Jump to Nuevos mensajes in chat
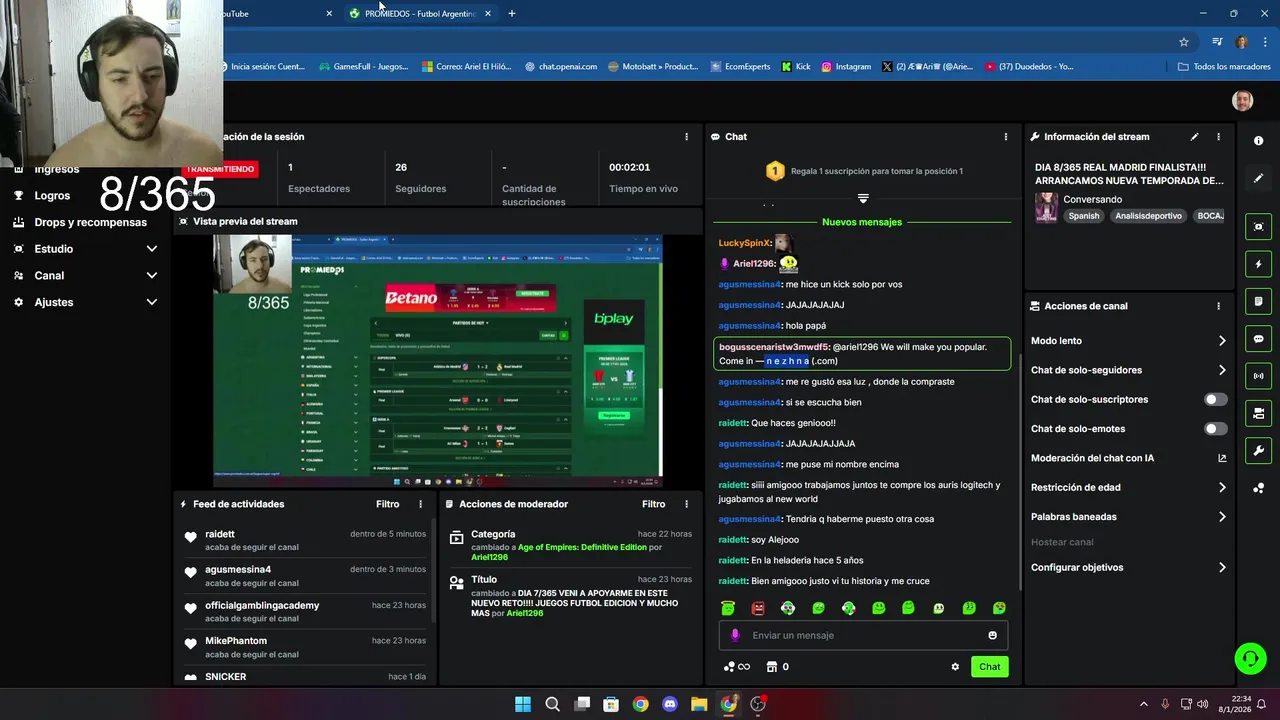Viewport: 1280px width, 720px height. 861,222
